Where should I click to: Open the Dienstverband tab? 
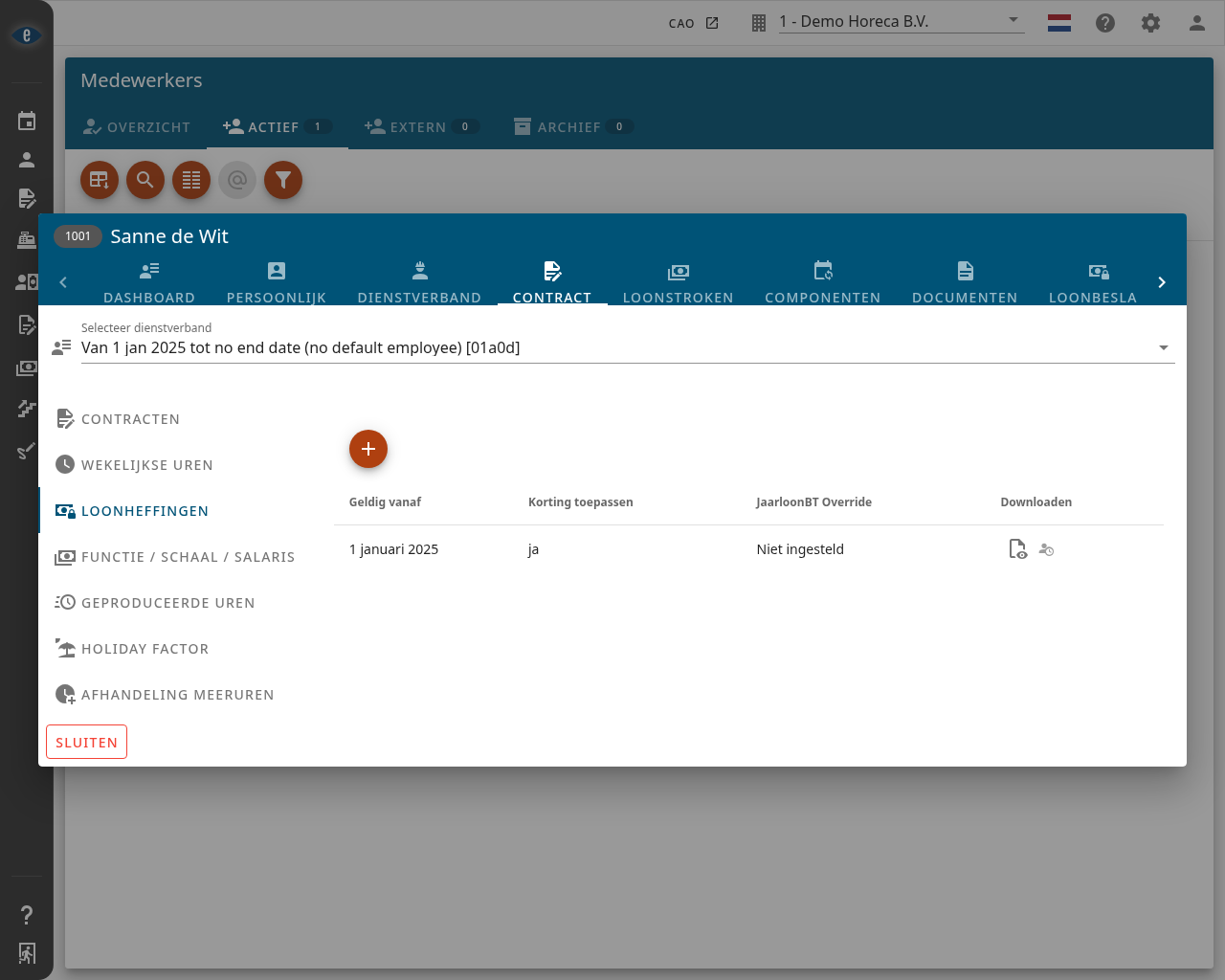pyautogui.click(x=419, y=282)
